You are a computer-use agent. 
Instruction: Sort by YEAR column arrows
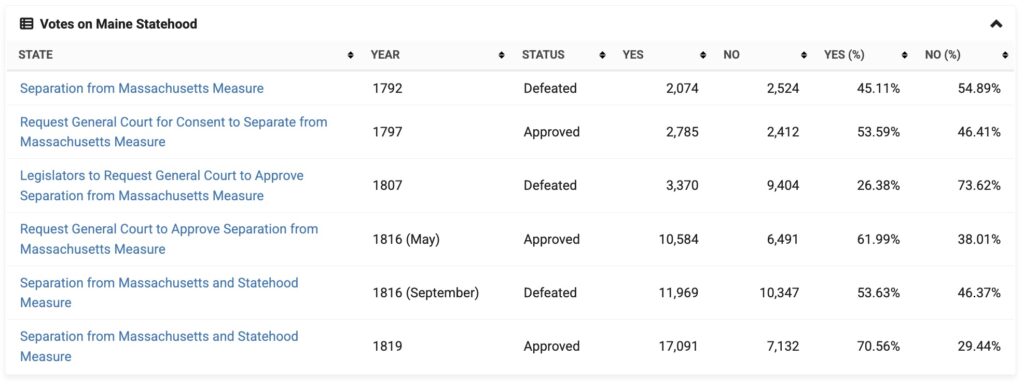click(502, 56)
